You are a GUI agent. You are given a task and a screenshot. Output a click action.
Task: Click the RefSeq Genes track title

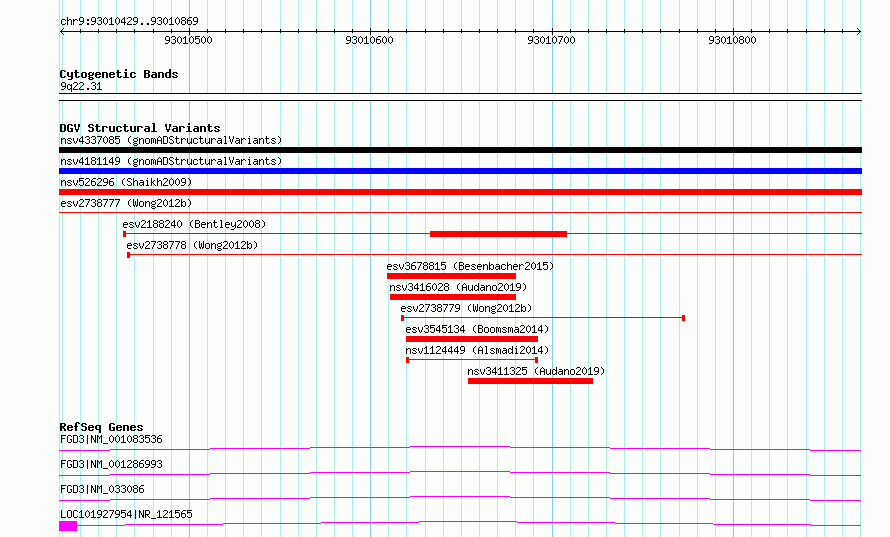(x=101, y=427)
